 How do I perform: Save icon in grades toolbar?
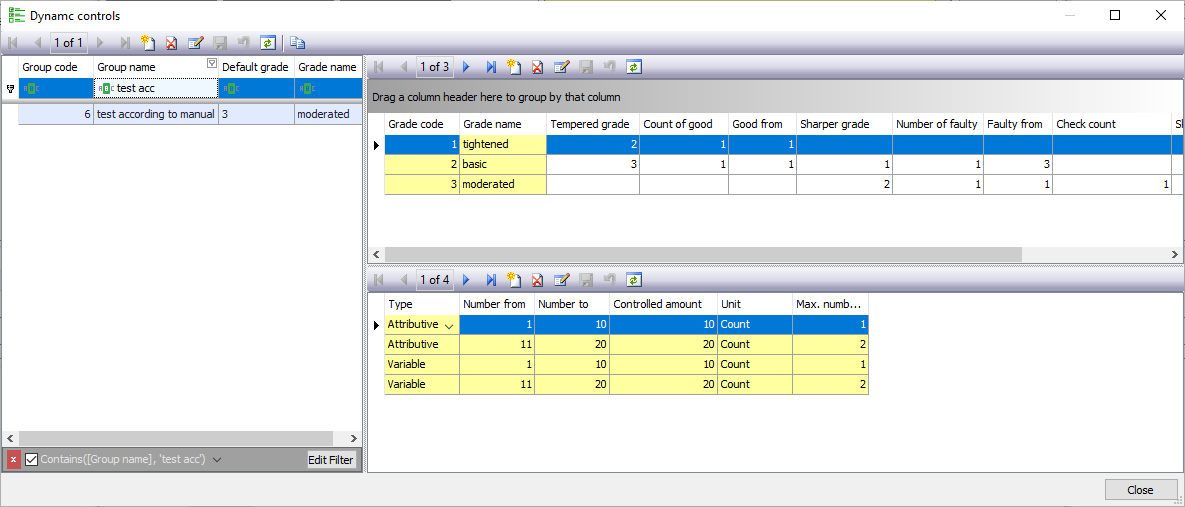click(x=586, y=67)
